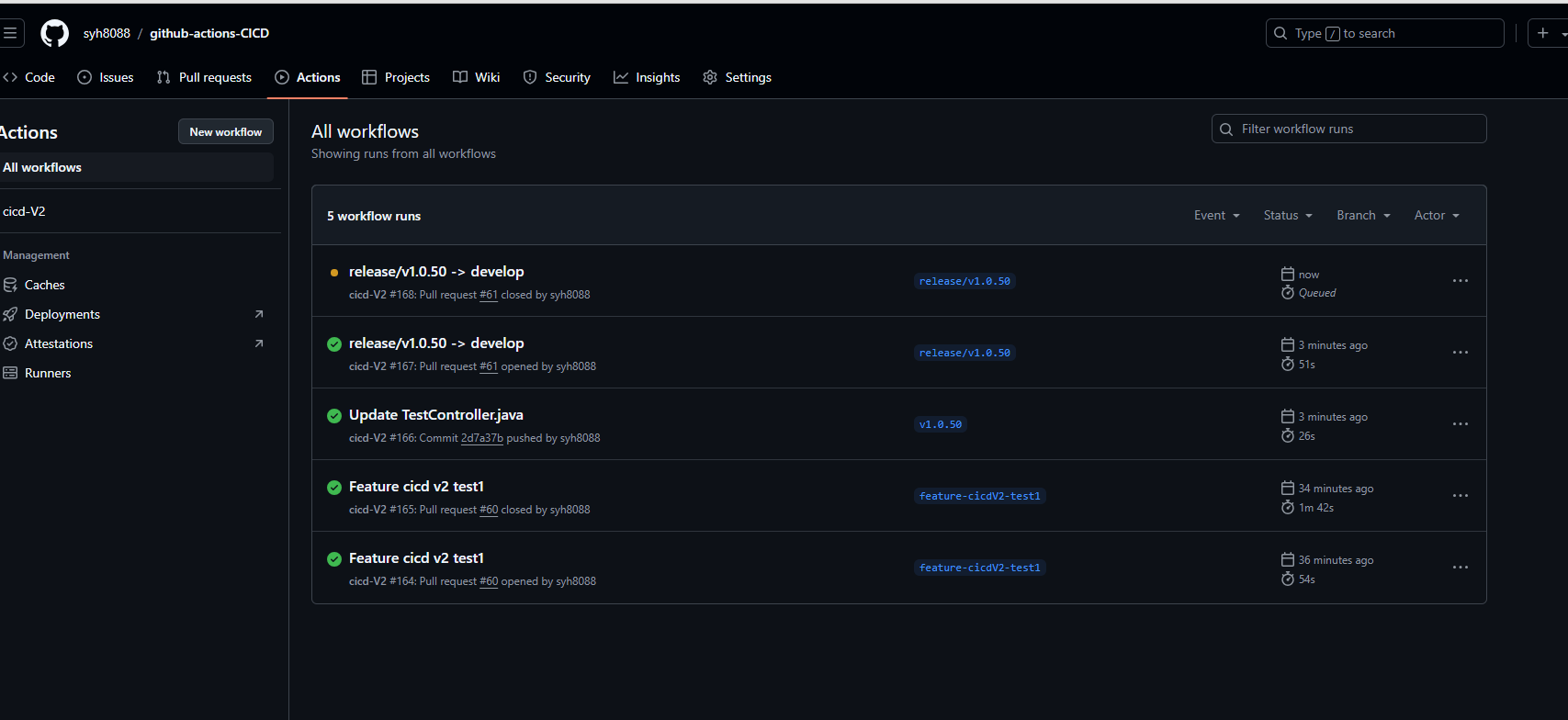Open the create new plus menu
Image resolution: width=1568 pixels, height=720 pixels.
(1549, 33)
